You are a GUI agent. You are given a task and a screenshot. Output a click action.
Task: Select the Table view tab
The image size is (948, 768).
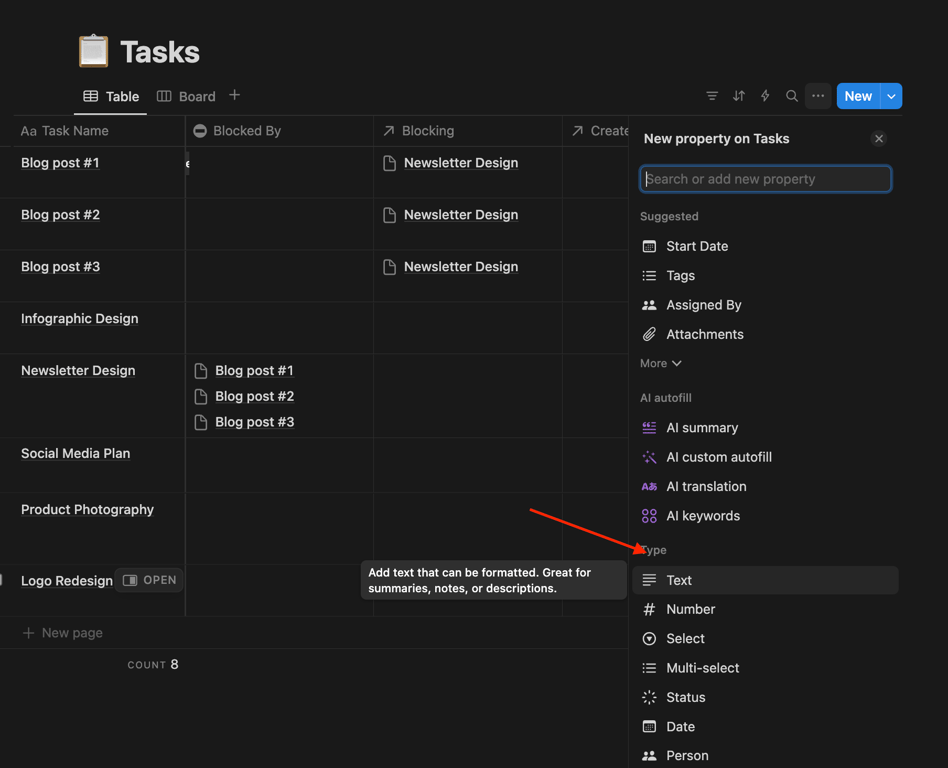pyautogui.click(x=111, y=97)
